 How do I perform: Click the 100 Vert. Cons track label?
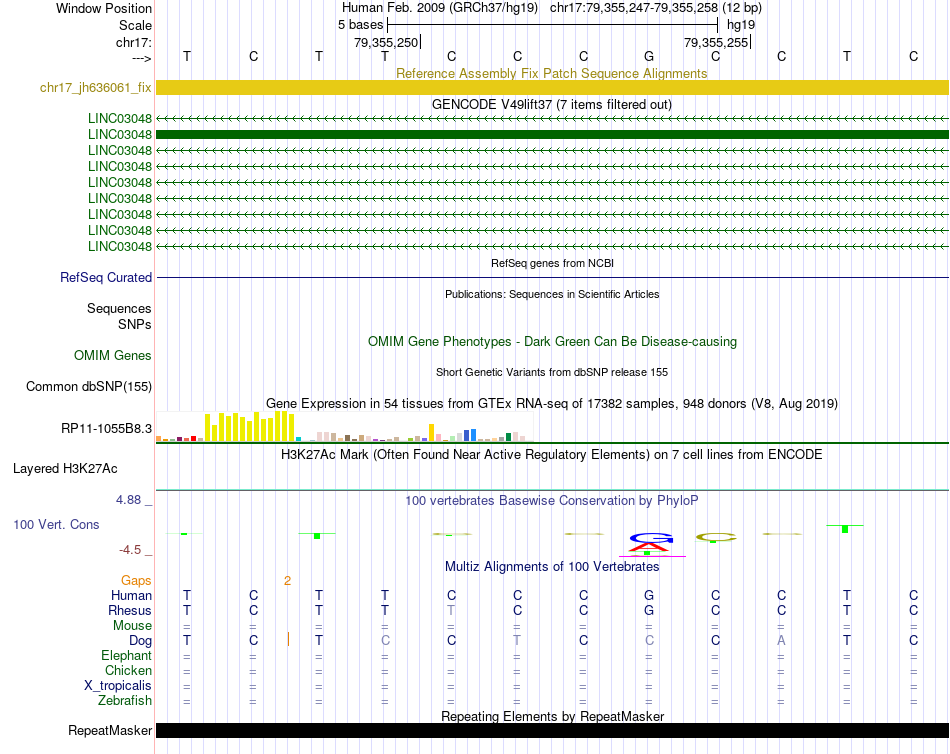pyautogui.click(x=56, y=524)
